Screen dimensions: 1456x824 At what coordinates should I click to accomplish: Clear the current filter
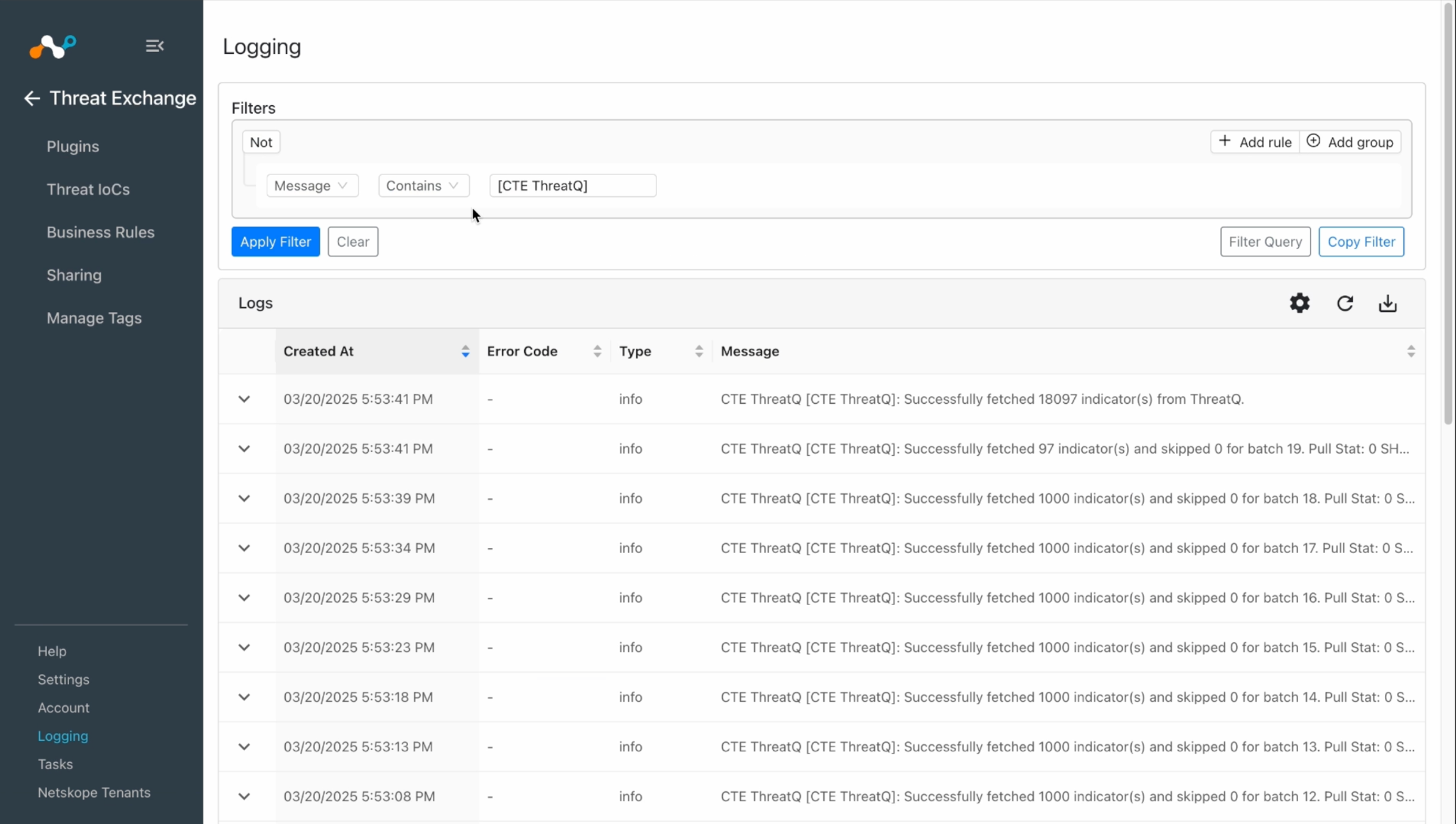[353, 242]
